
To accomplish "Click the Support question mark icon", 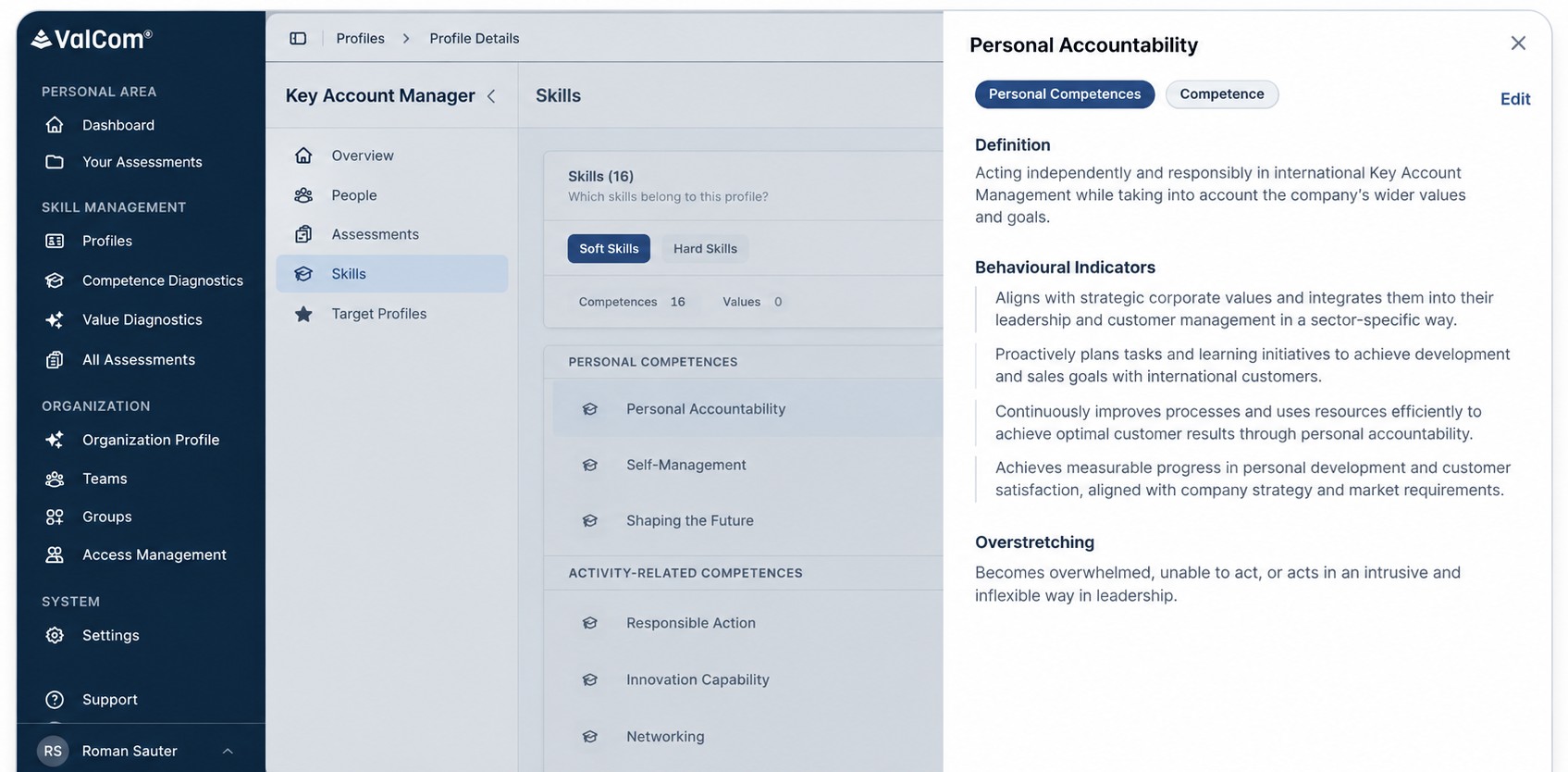I will click(55, 700).
